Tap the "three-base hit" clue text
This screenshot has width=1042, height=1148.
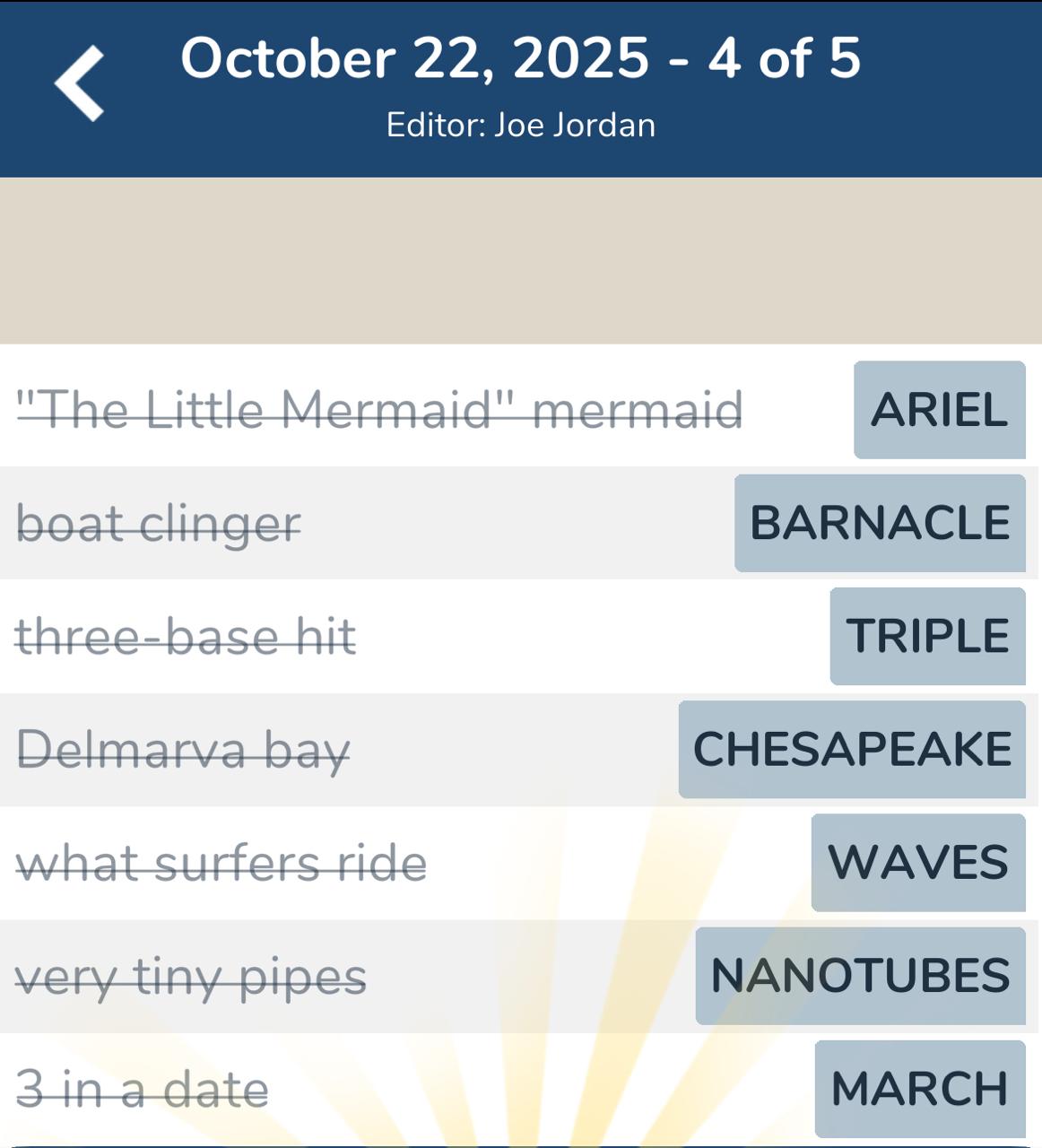(186, 637)
